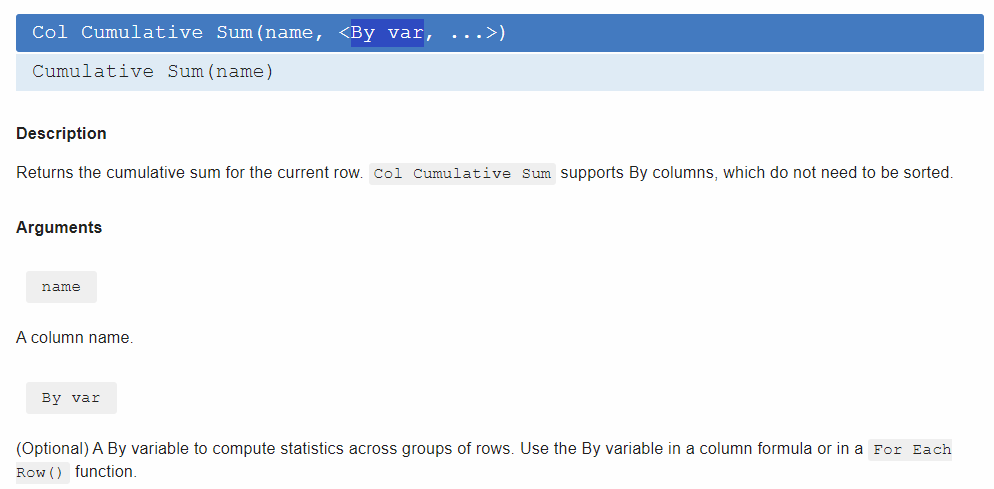
Task: Click the For Each inline code
Action: (911, 449)
